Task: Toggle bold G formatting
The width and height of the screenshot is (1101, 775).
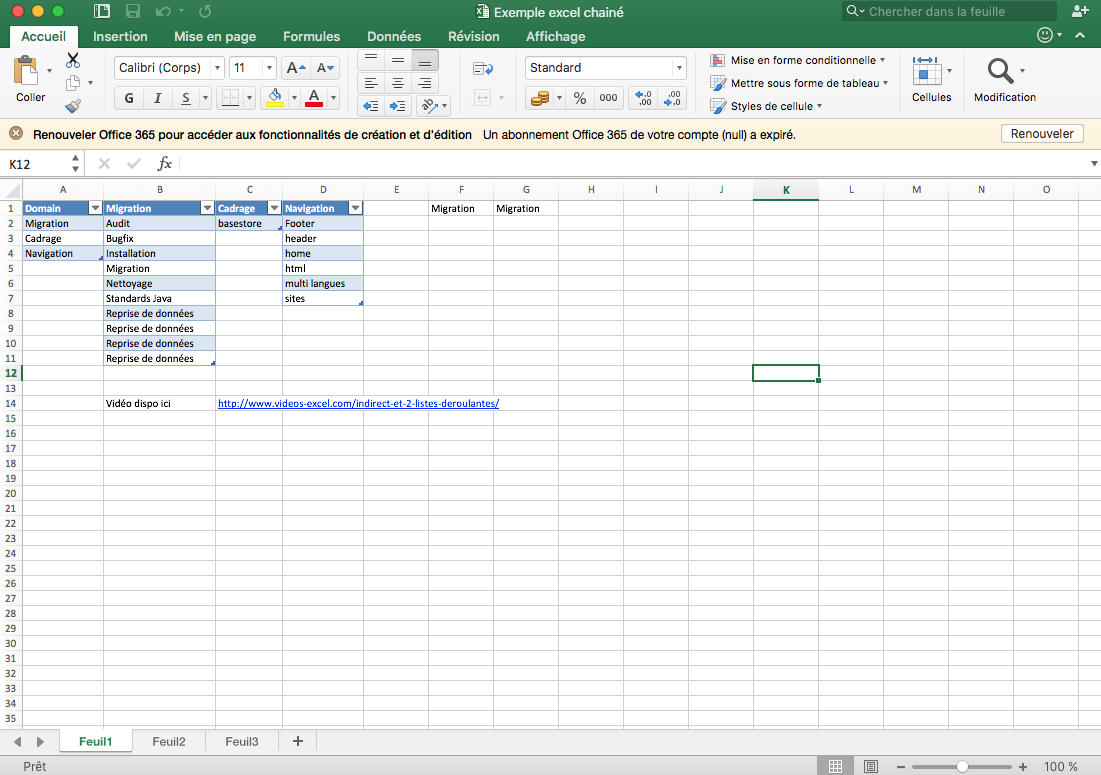Action: pyautogui.click(x=128, y=98)
